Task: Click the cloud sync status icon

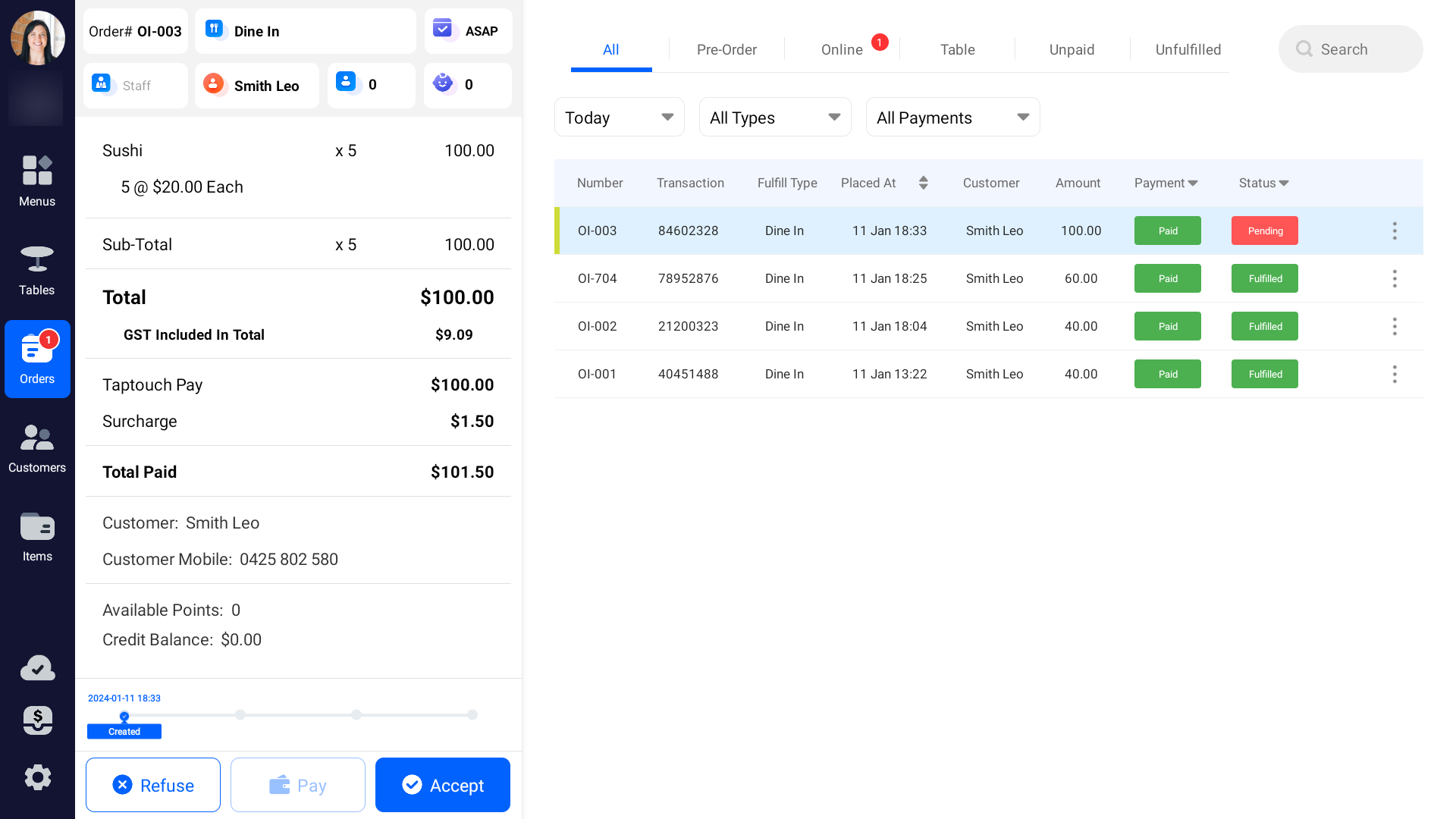Action: 37,668
